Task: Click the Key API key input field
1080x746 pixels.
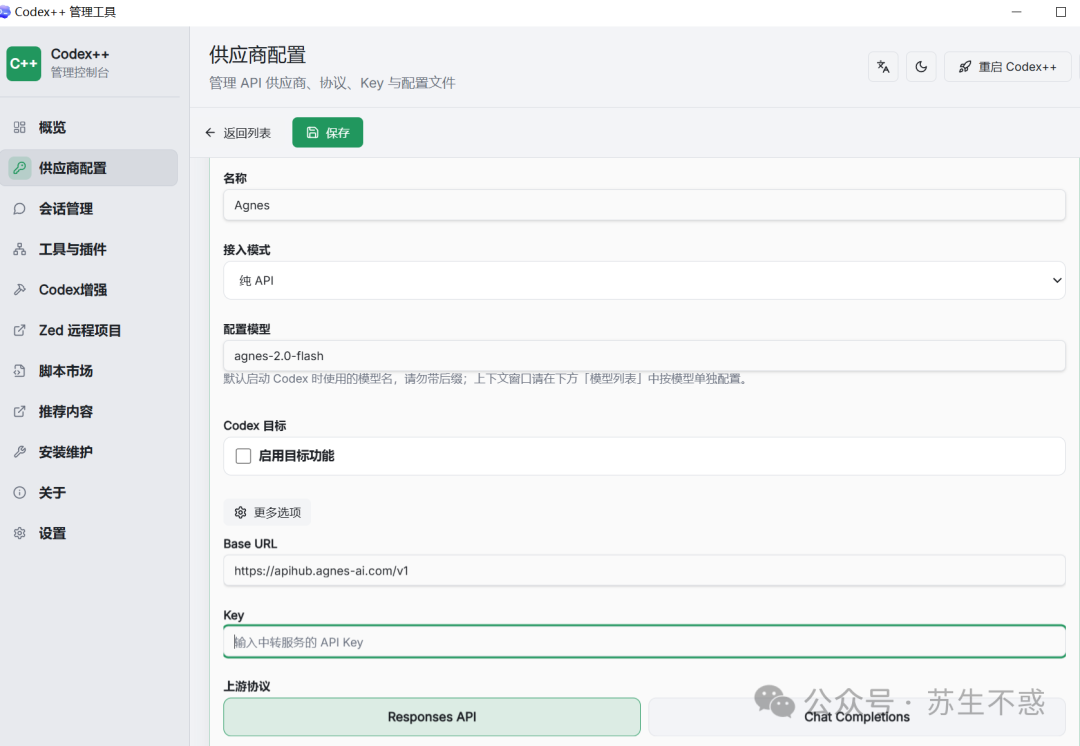Action: [644, 642]
